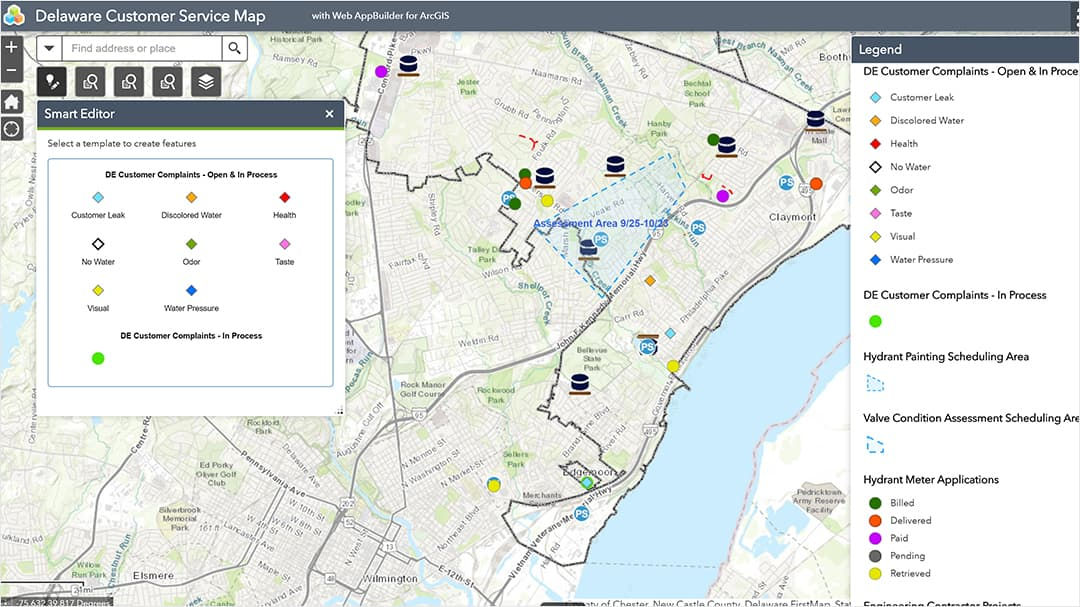Select the green In Process template
This screenshot has height=607, width=1080.
point(97,357)
